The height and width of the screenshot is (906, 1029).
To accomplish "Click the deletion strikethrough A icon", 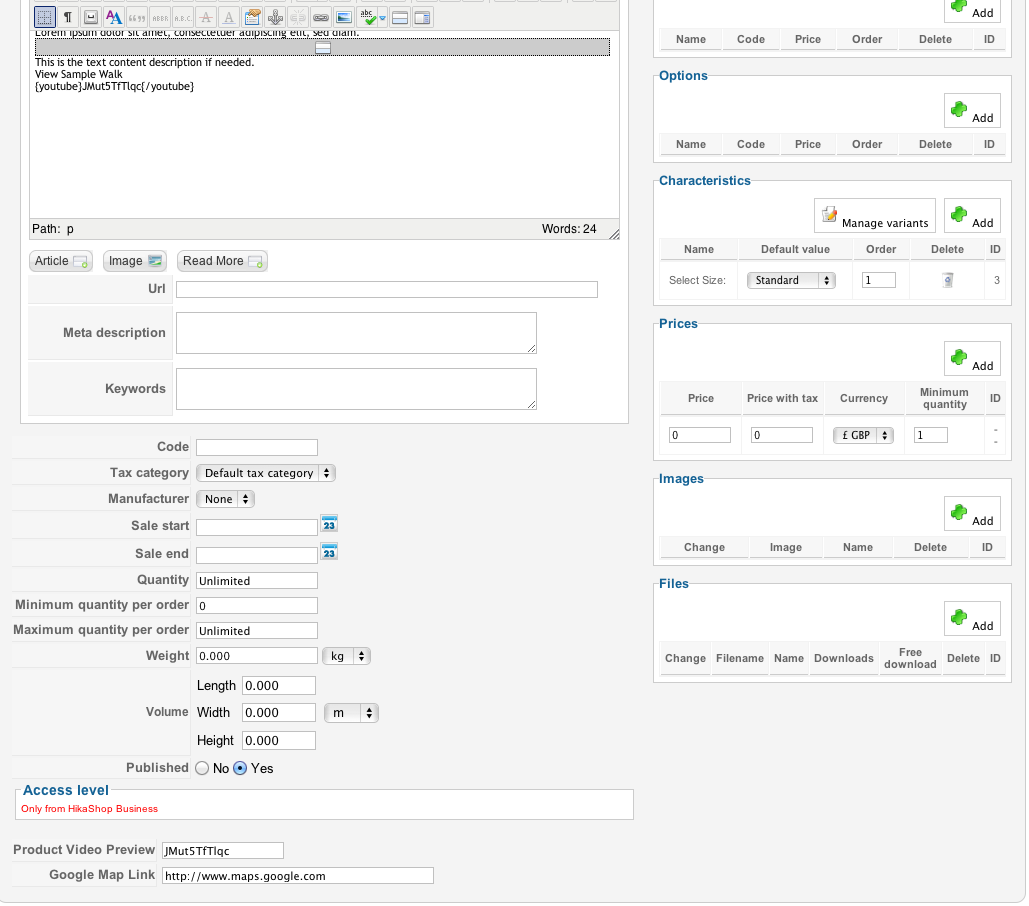I will pos(206,17).
